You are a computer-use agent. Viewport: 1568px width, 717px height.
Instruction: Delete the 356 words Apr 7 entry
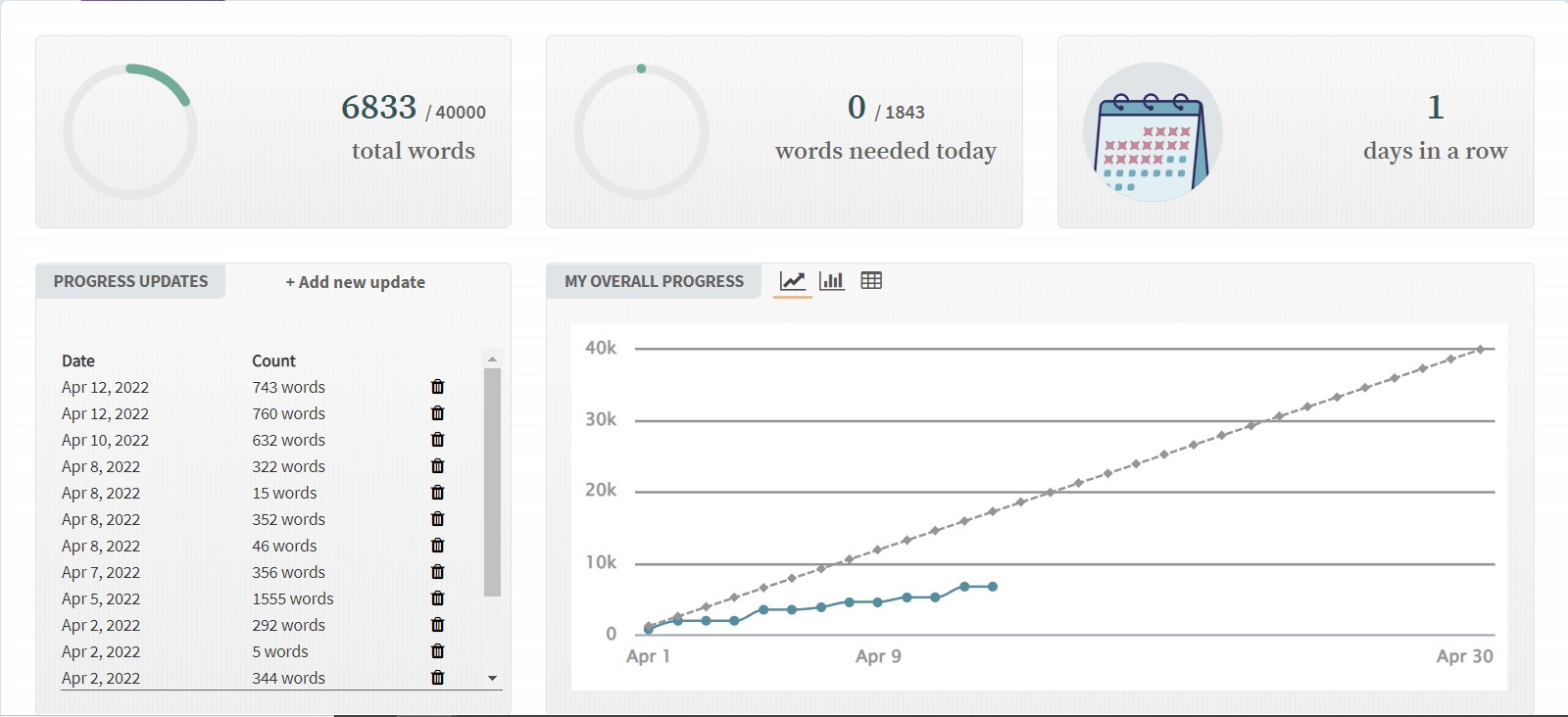click(x=437, y=572)
